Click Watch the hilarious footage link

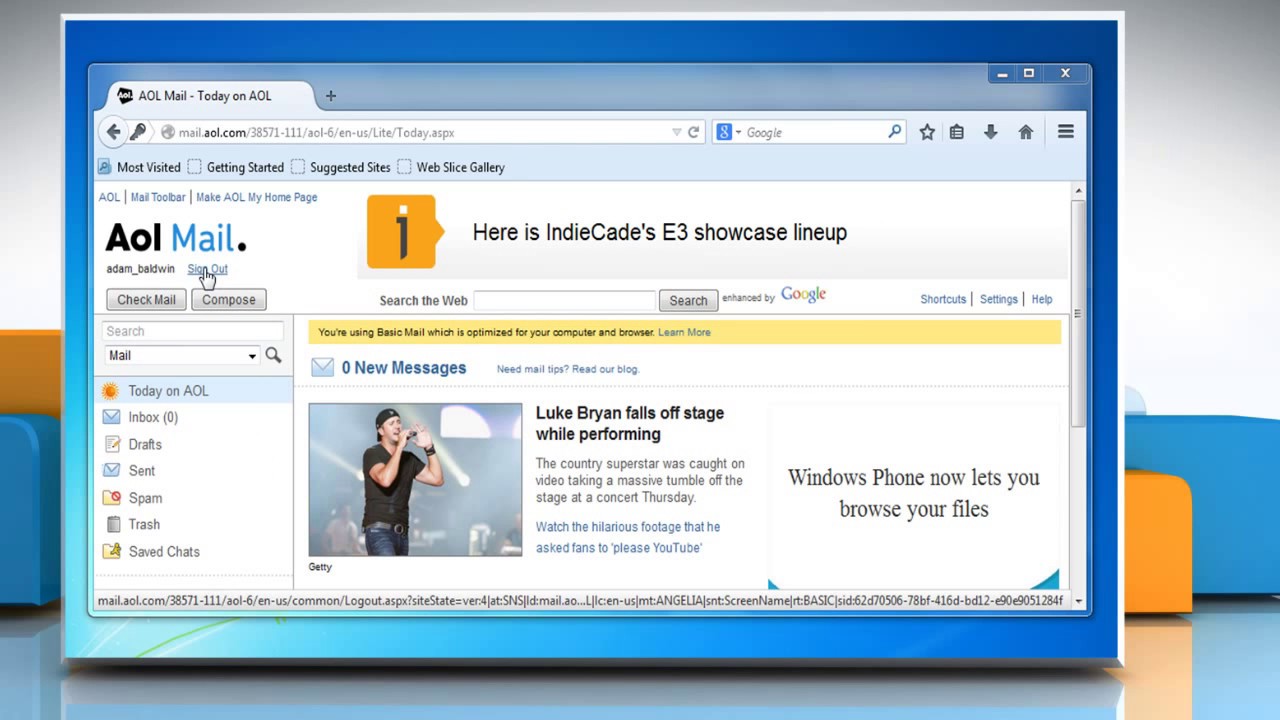tap(628, 537)
